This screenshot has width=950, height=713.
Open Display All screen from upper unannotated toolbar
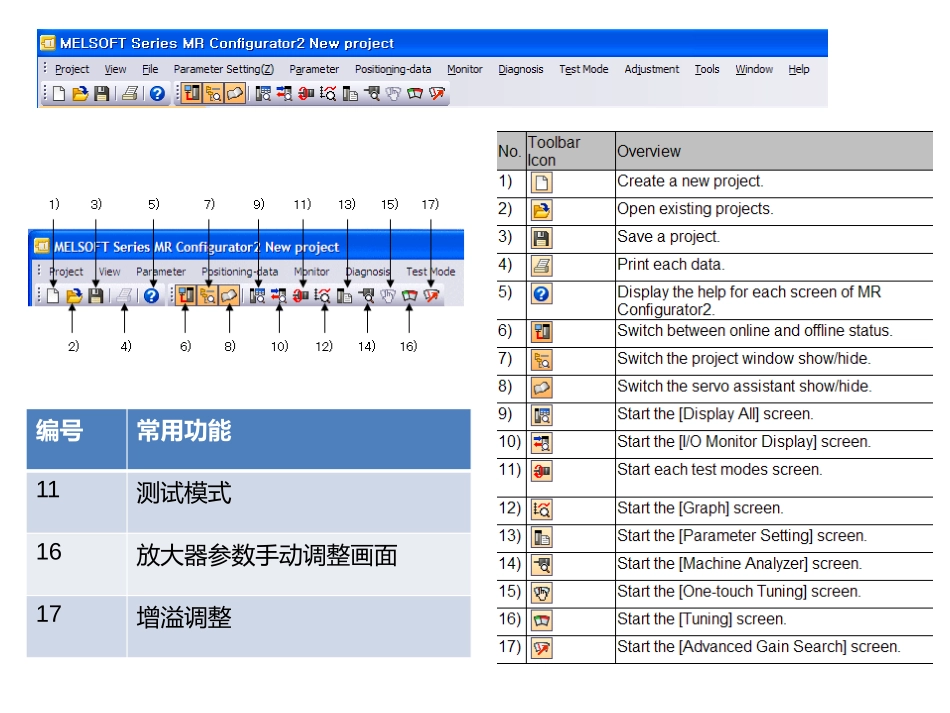click(x=263, y=93)
